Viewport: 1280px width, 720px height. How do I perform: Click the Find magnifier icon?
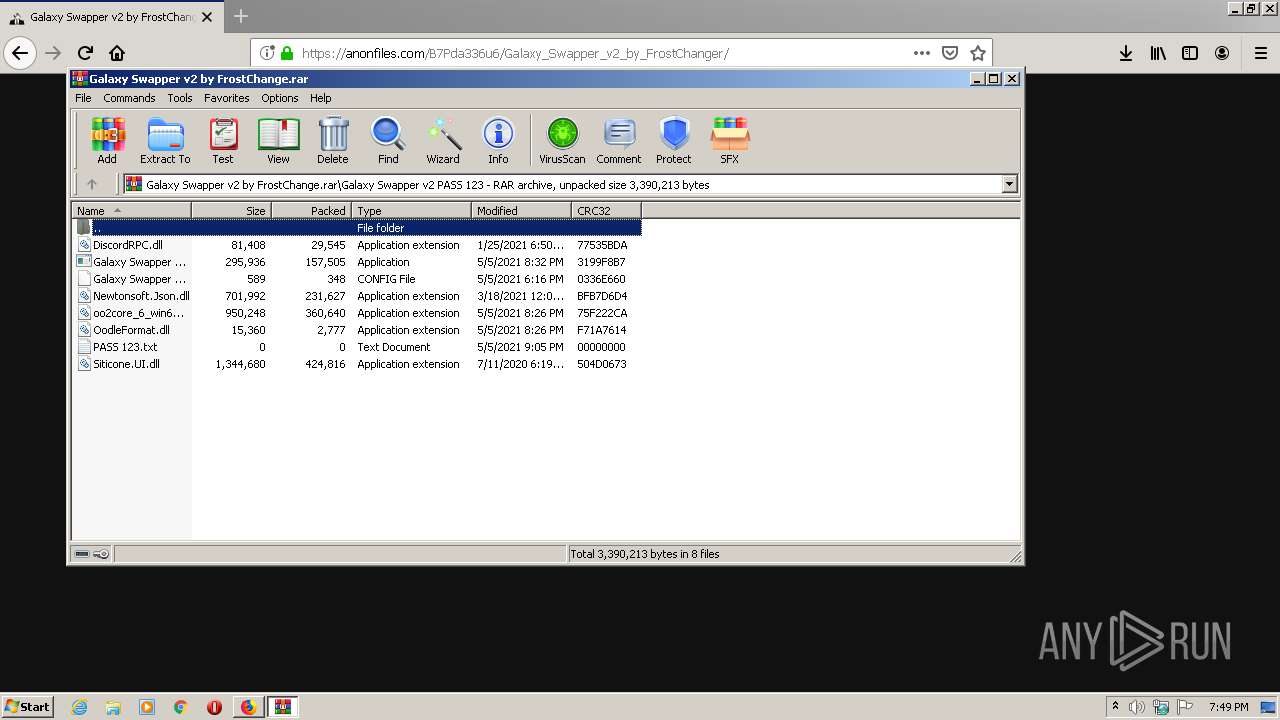click(388, 140)
